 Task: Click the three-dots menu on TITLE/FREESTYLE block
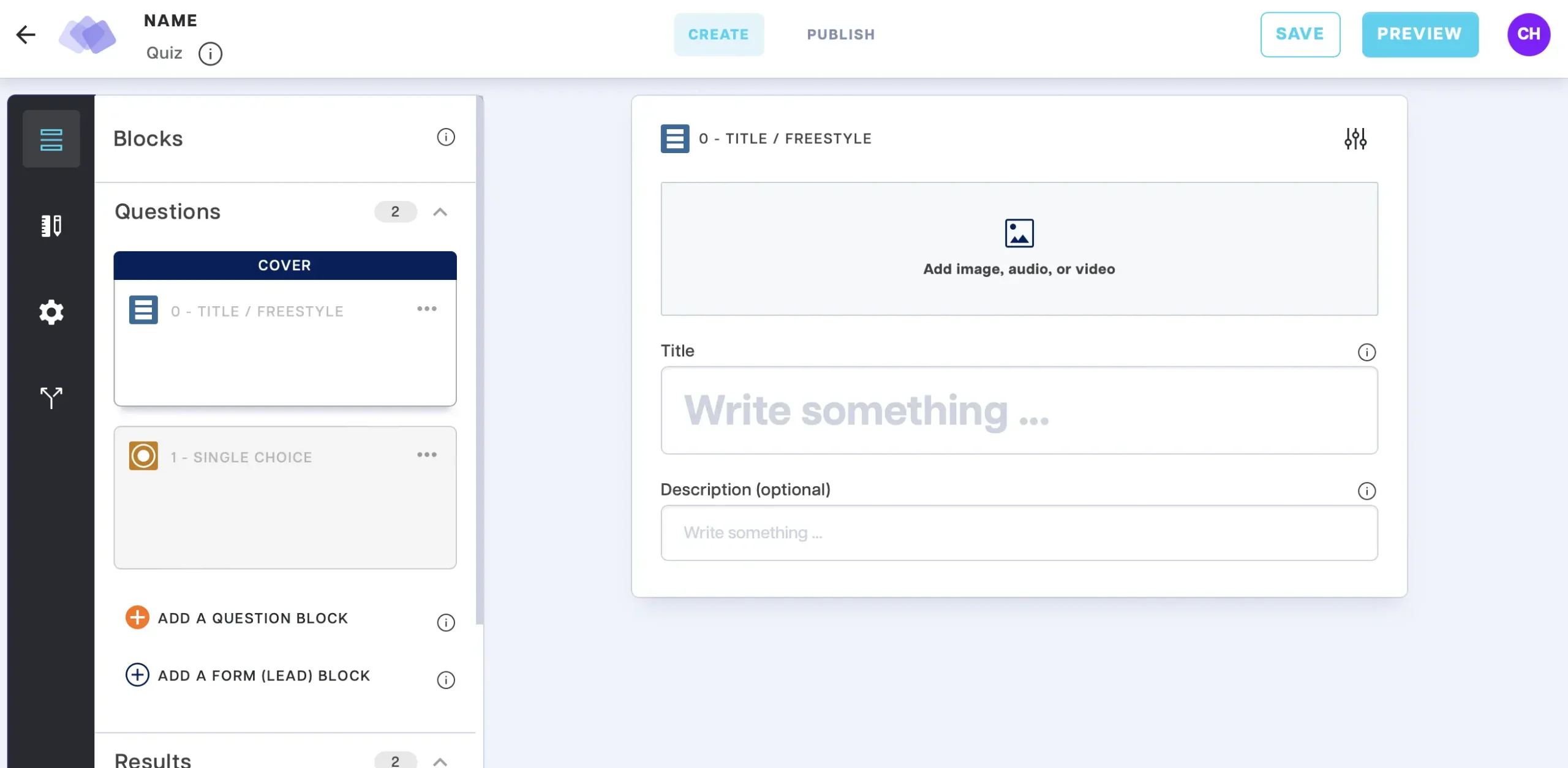[x=427, y=309]
